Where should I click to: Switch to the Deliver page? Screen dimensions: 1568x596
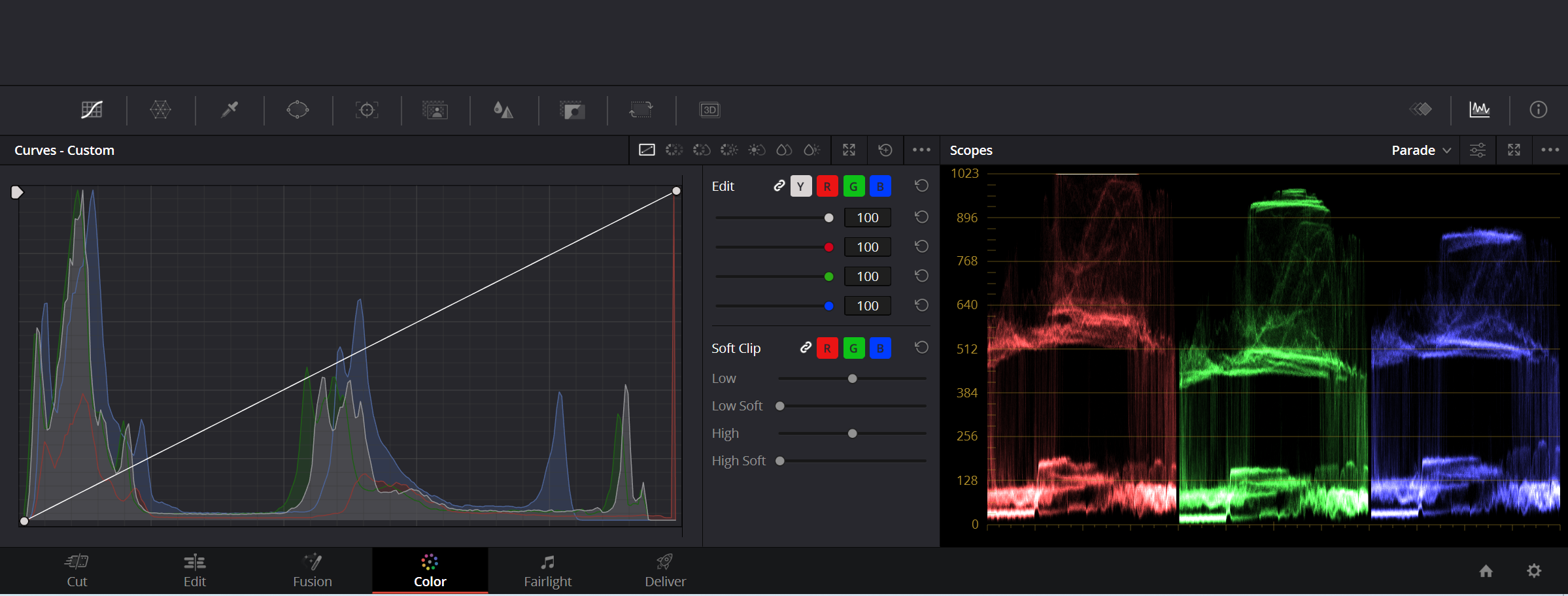(666, 571)
